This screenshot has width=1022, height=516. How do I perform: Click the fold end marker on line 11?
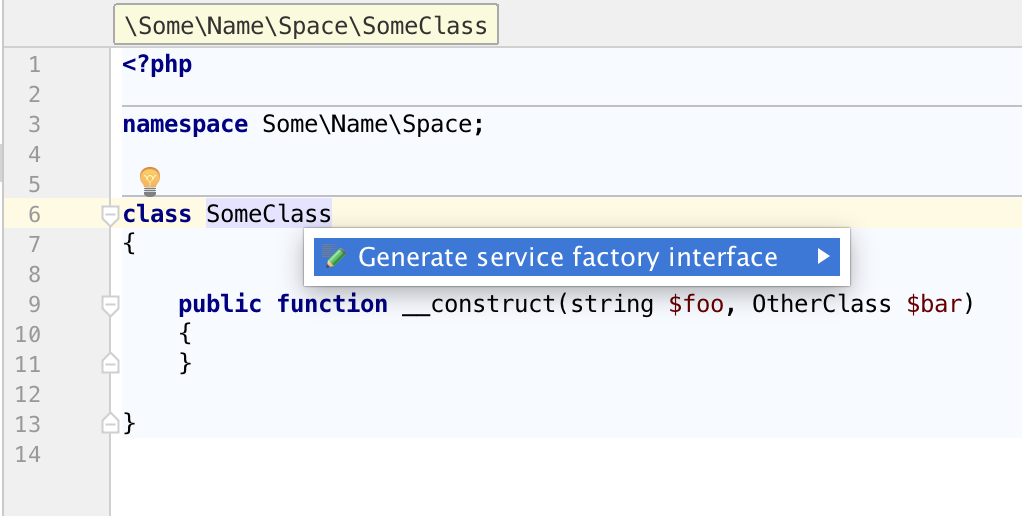pyautogui.click(x=110, y=363)
